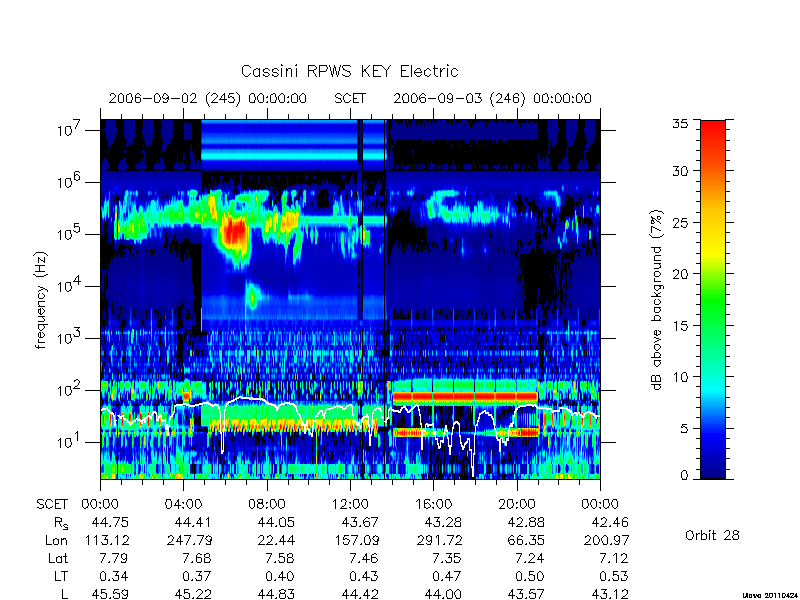Click the '15' color bar tick label

pos(680,326)
